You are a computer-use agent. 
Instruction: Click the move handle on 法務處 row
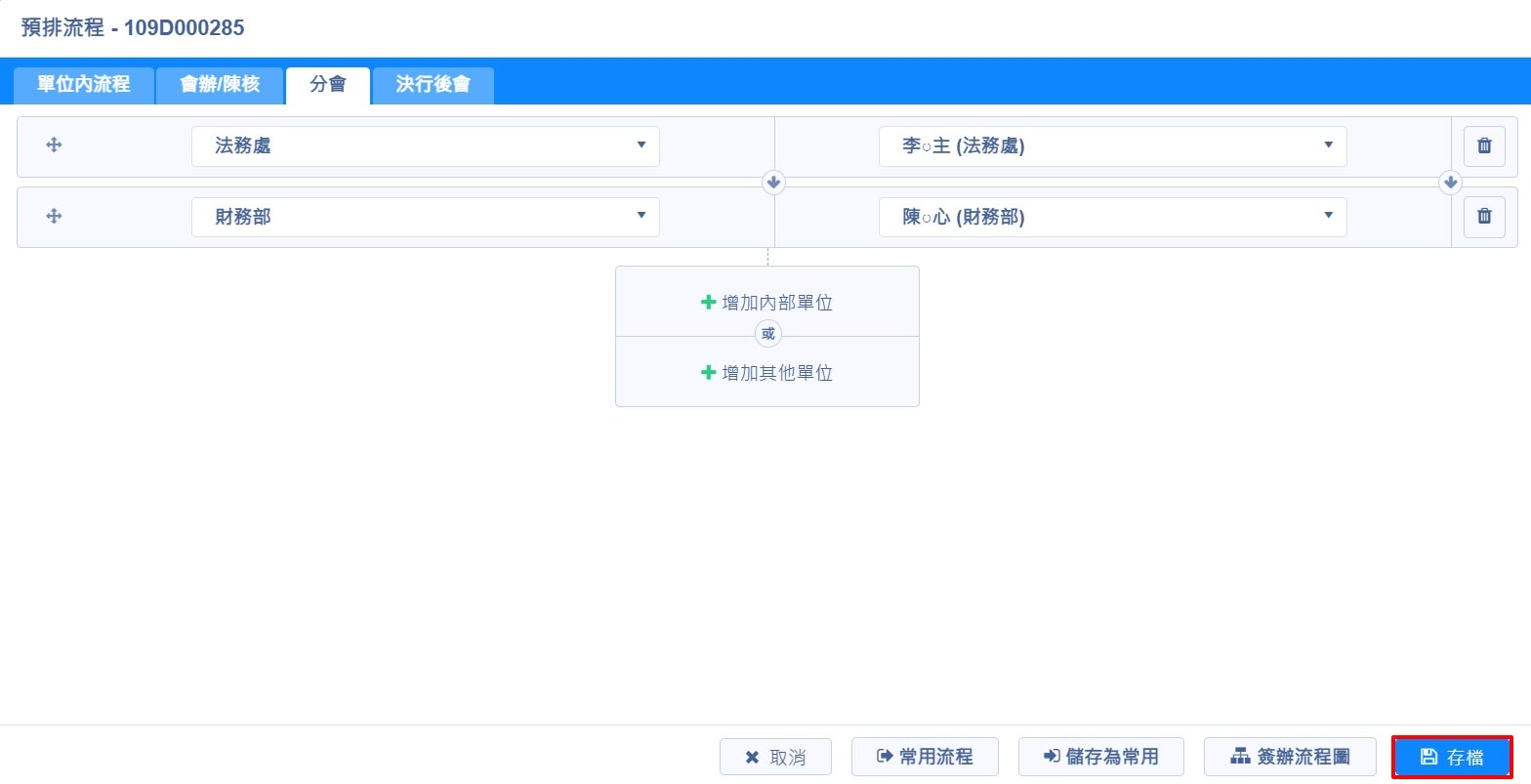click(54, 145)
